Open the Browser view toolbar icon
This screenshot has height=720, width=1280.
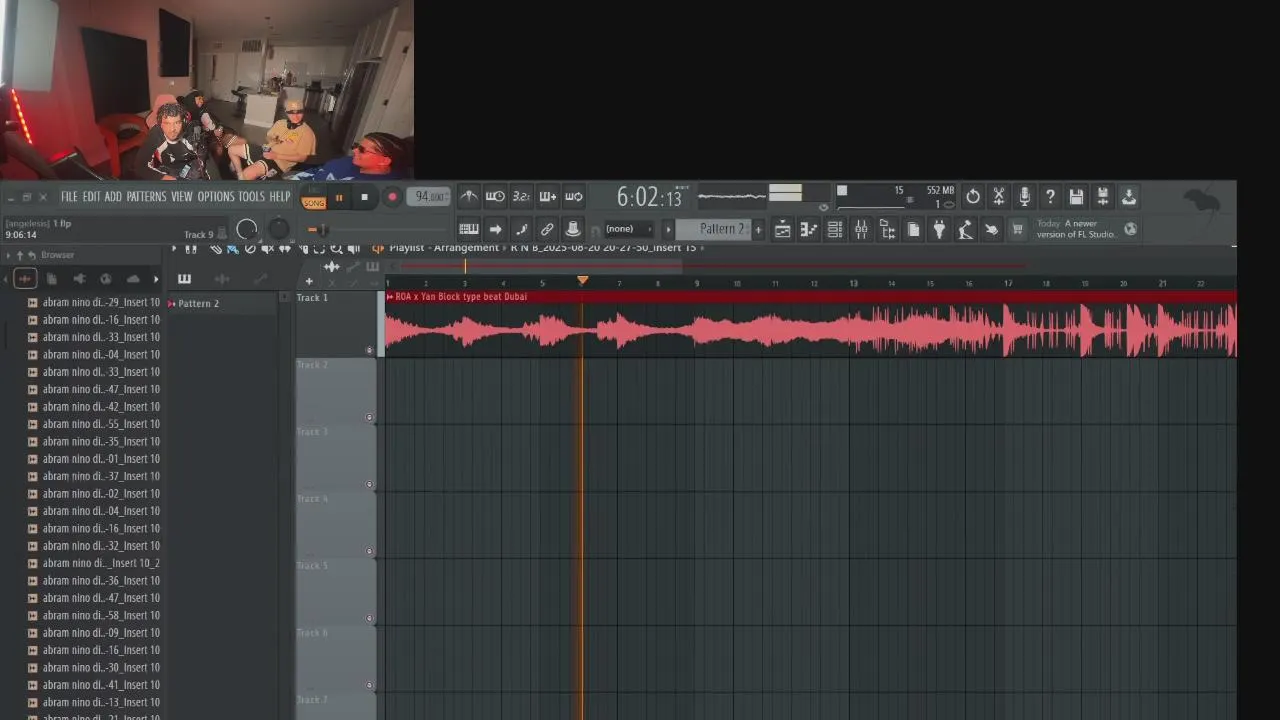pyautogui.click(x=887, y=229)
